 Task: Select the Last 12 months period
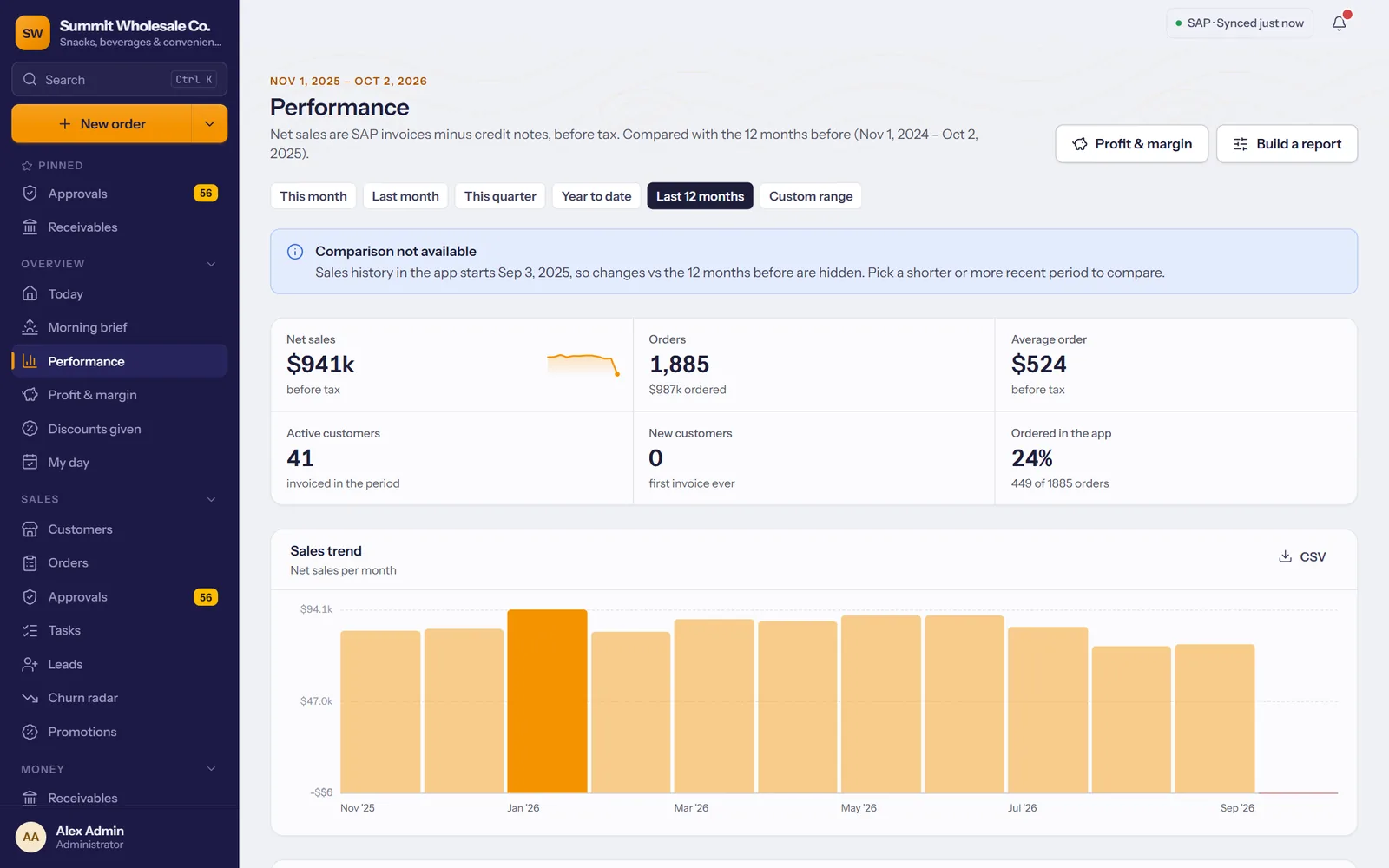700,196
